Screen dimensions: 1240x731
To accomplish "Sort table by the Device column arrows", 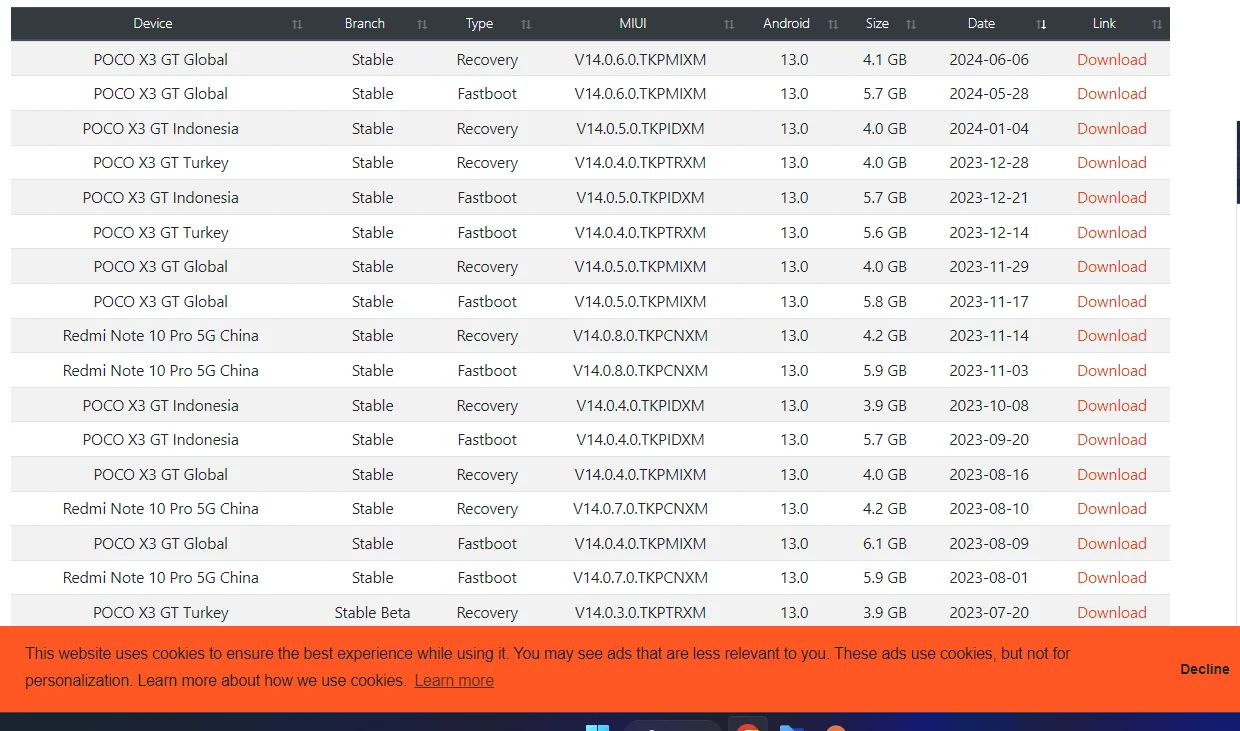I will (297, 24).
